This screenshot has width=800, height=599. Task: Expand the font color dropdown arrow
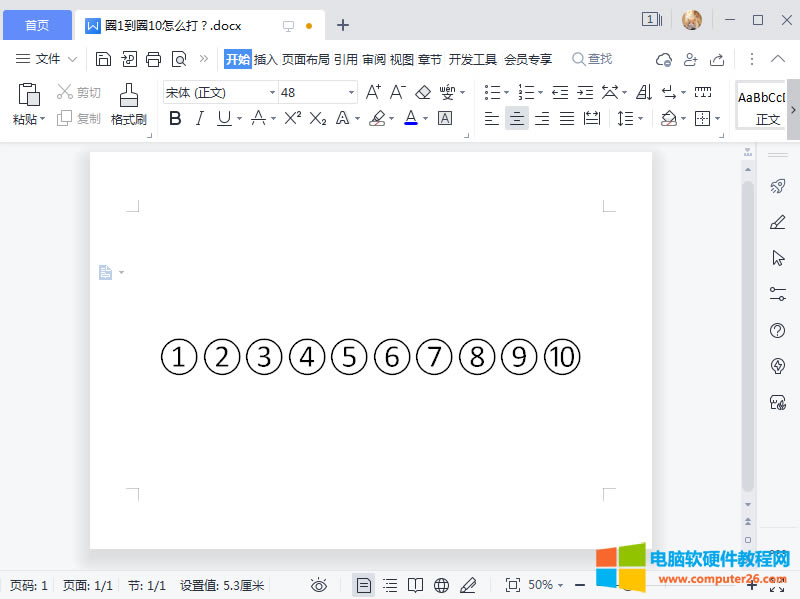[x=424, y=118]
